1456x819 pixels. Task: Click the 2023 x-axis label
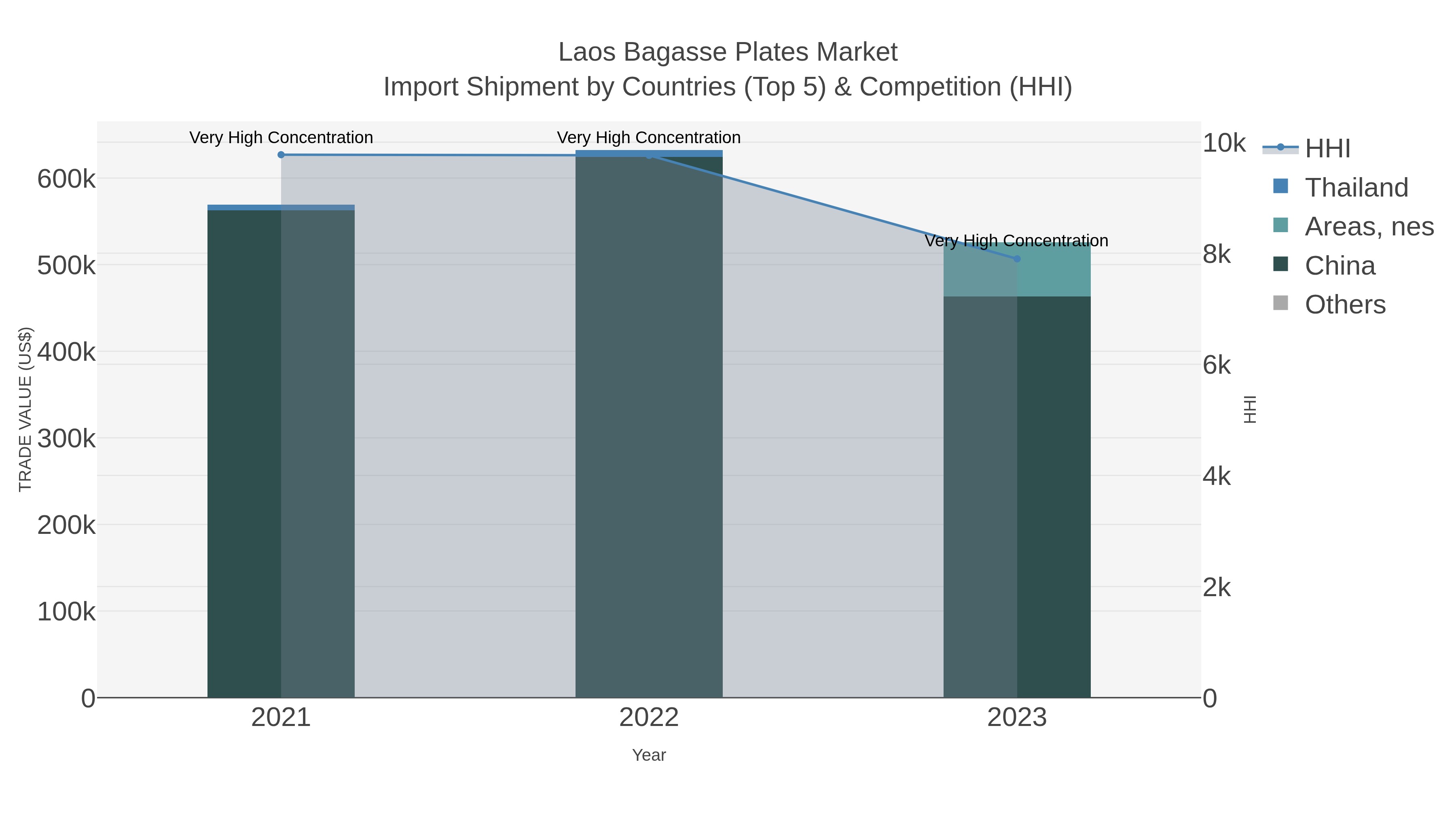[1017, 718]
